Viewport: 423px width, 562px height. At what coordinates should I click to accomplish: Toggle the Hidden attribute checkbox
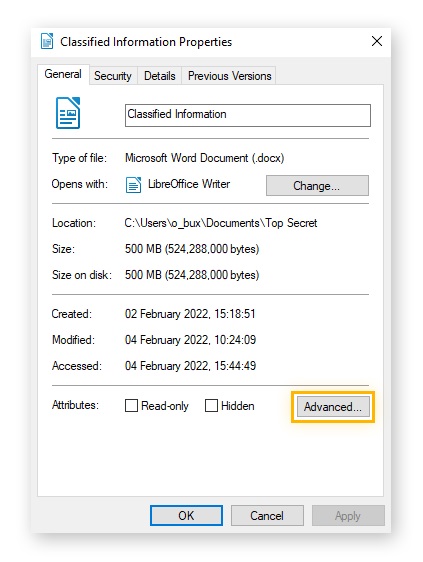(211, 406)
